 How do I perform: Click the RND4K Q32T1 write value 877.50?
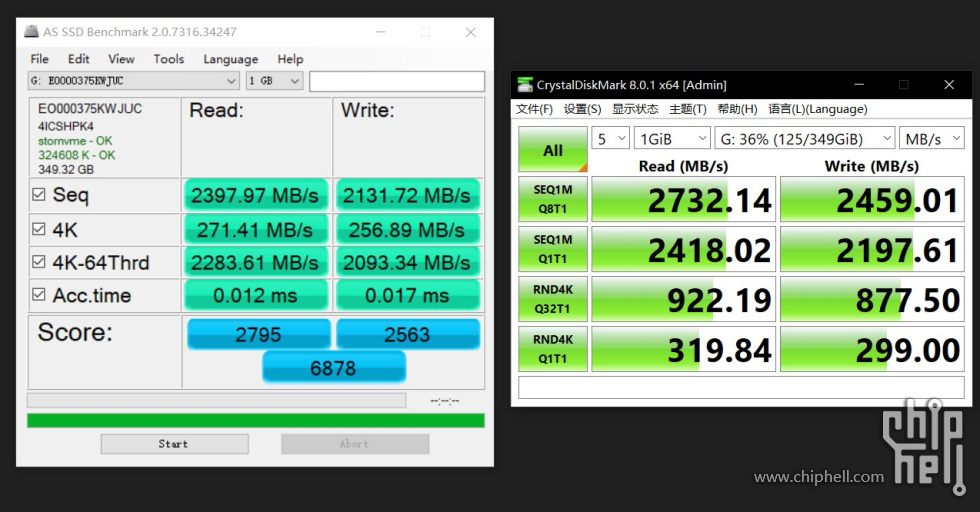[872, 299]
